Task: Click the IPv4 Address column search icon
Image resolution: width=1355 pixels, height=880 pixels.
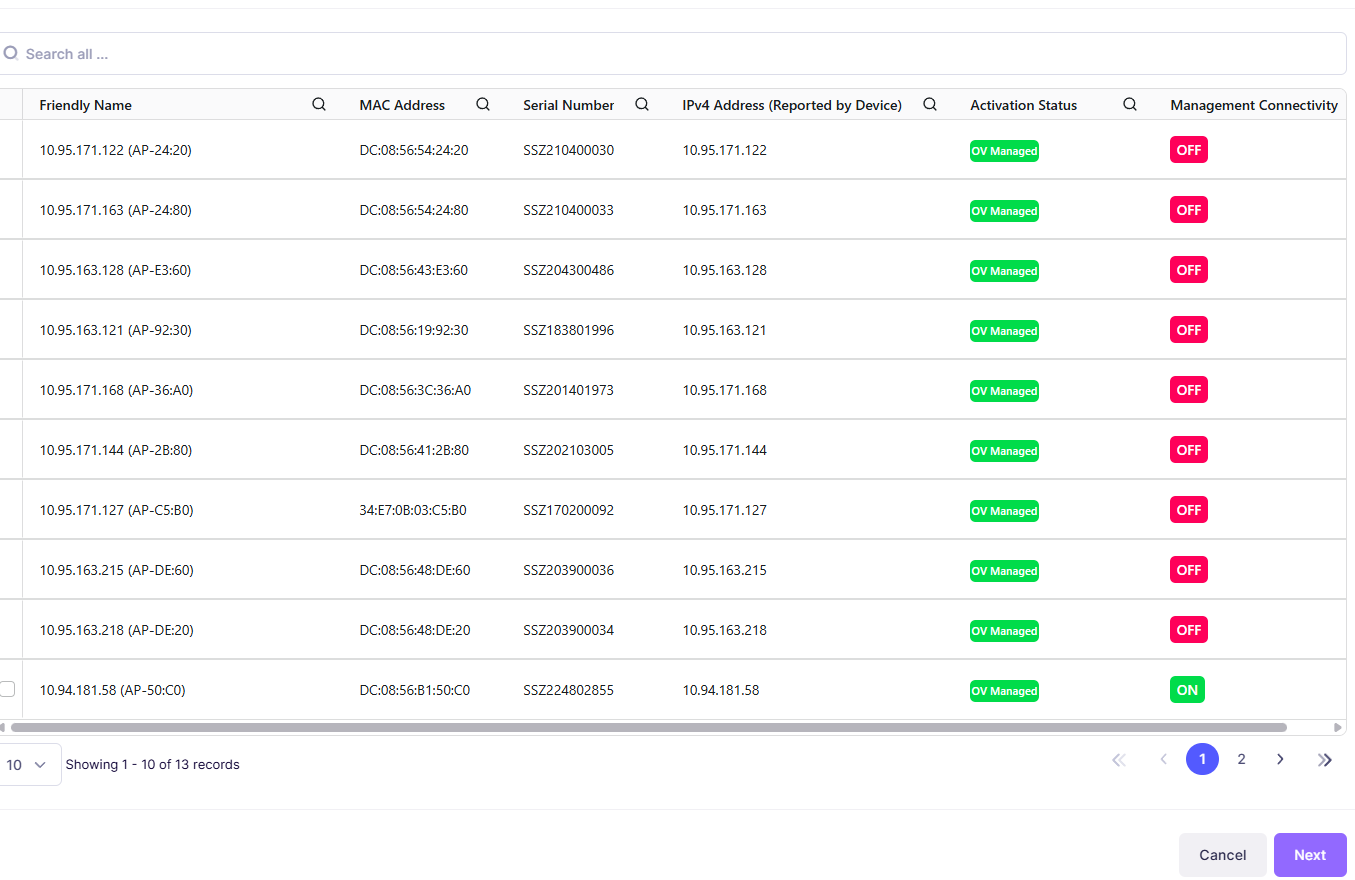Action: 930,104
